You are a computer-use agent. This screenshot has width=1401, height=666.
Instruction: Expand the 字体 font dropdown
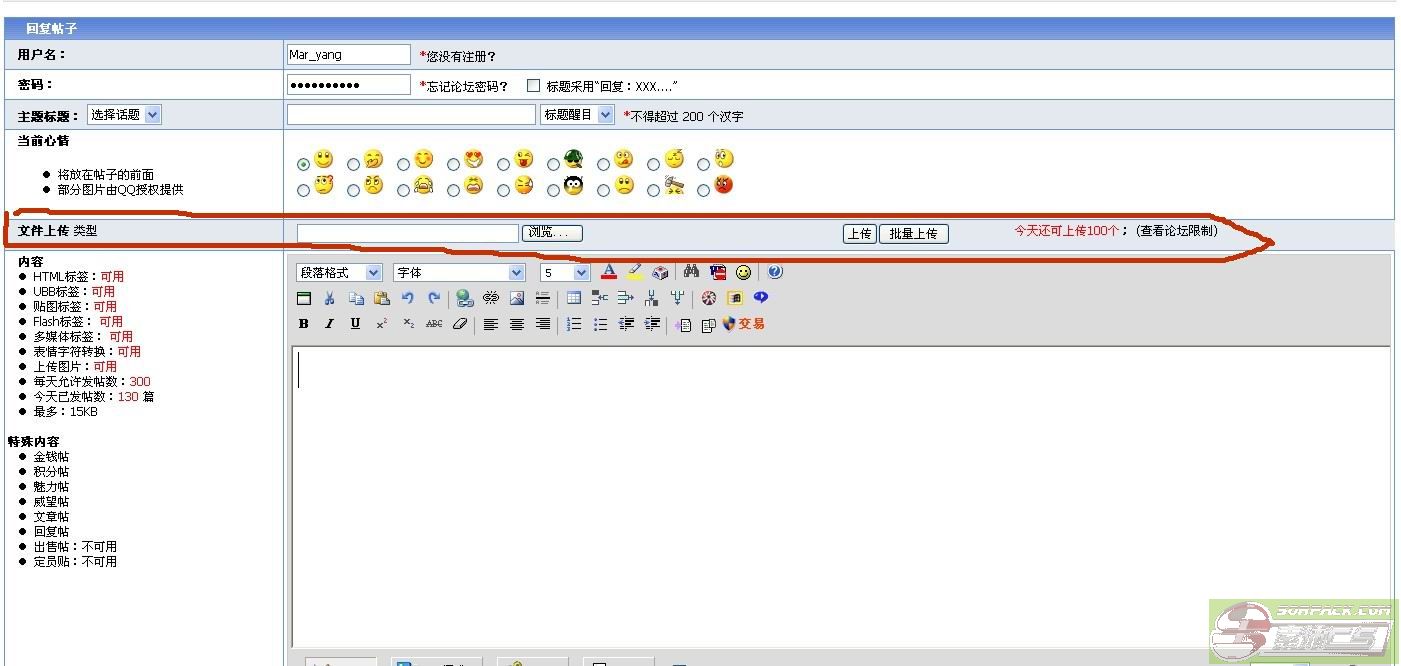(459, 272)
